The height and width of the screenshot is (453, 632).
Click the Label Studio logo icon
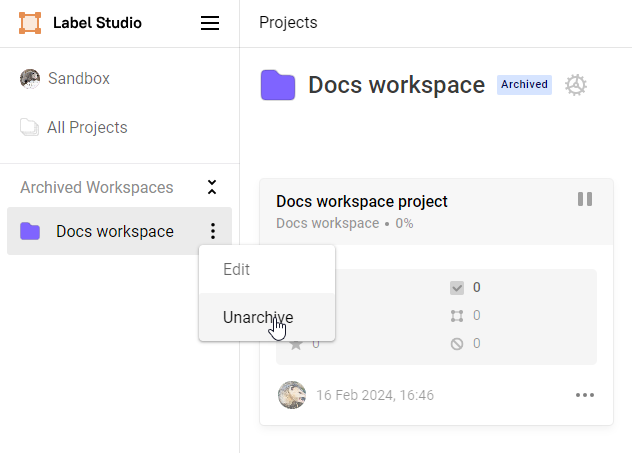click(x=31, y=23)
